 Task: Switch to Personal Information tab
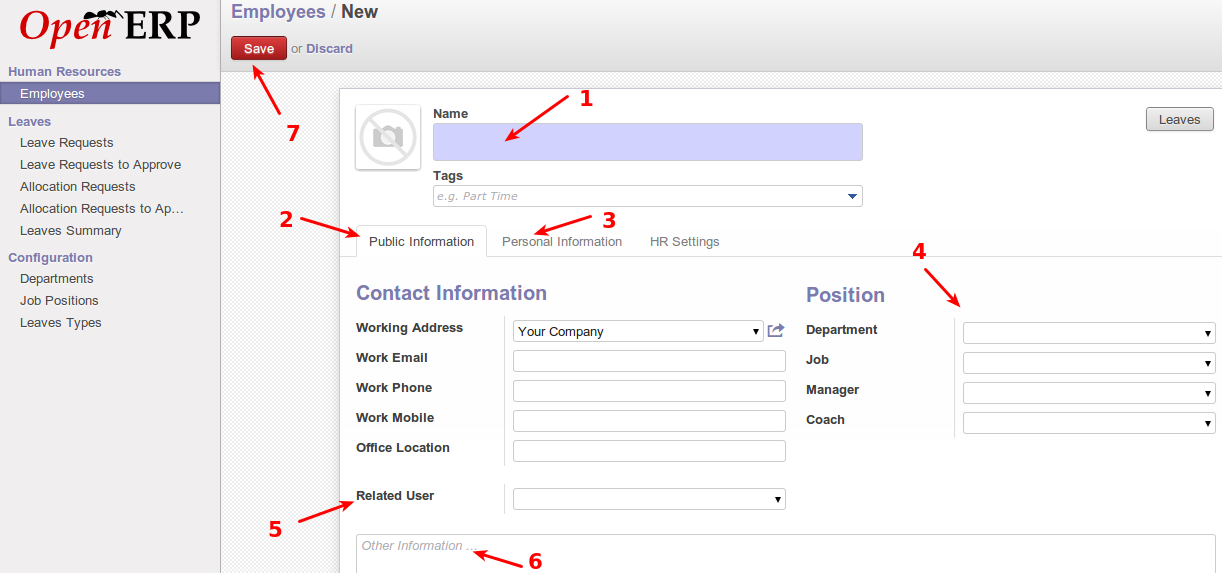pyautogui.click(x=561, y=242)
